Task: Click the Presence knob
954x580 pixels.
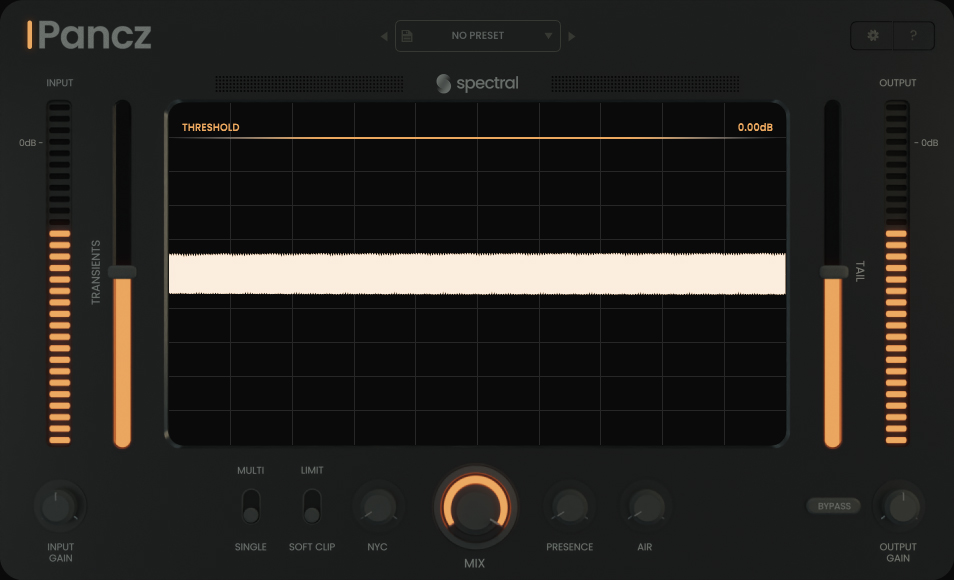Action: click(x=569, y=506)
